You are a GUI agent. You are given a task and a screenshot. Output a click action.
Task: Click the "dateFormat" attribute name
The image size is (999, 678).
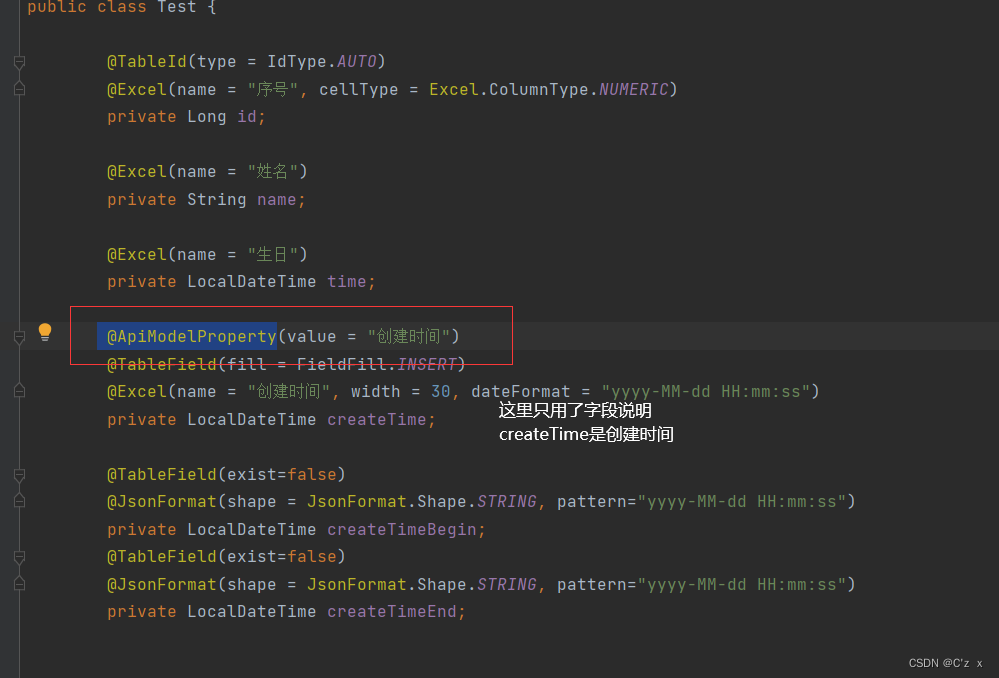point(521,391)
